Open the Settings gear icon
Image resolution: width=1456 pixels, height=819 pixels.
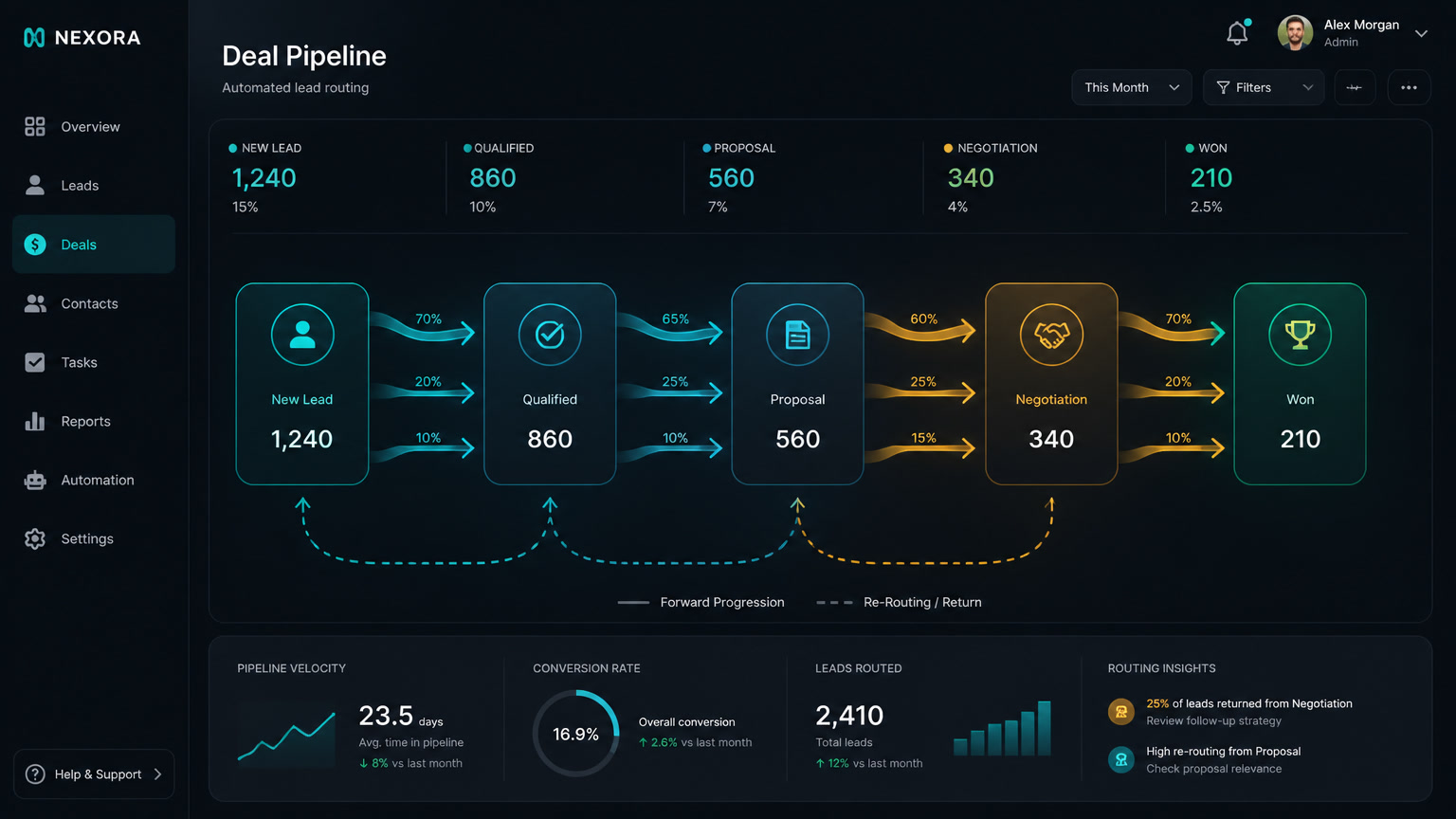point(35,538)
